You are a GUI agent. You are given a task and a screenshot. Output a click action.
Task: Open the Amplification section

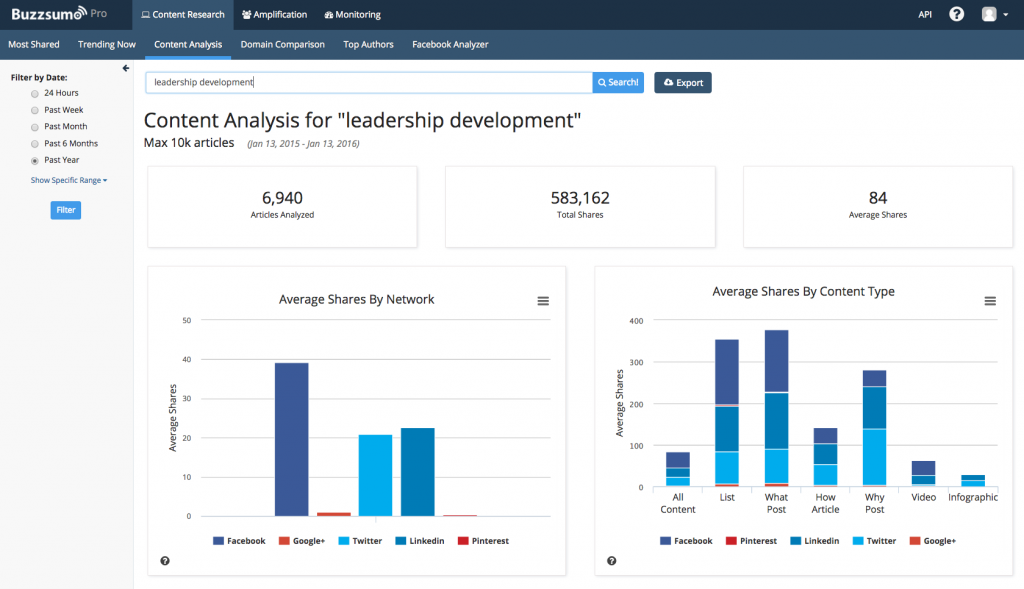click(274, 15)
